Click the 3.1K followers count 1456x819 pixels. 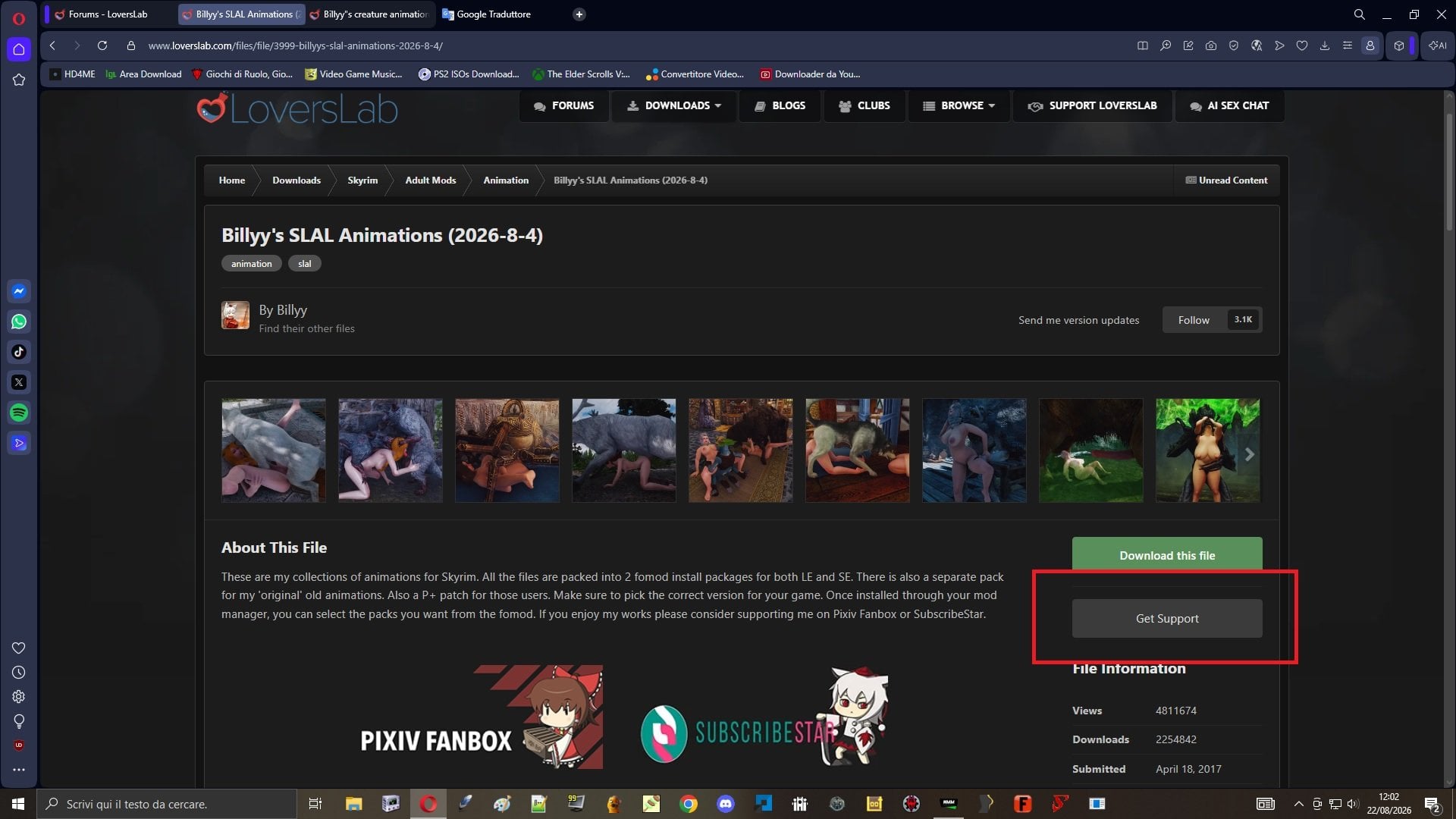coord(1243,320)
